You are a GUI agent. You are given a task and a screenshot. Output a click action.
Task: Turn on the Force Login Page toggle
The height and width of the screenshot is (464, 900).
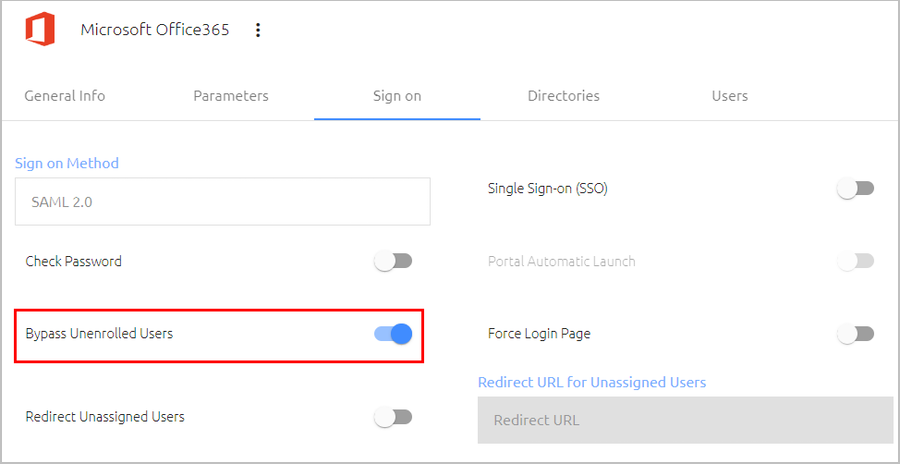855,334
